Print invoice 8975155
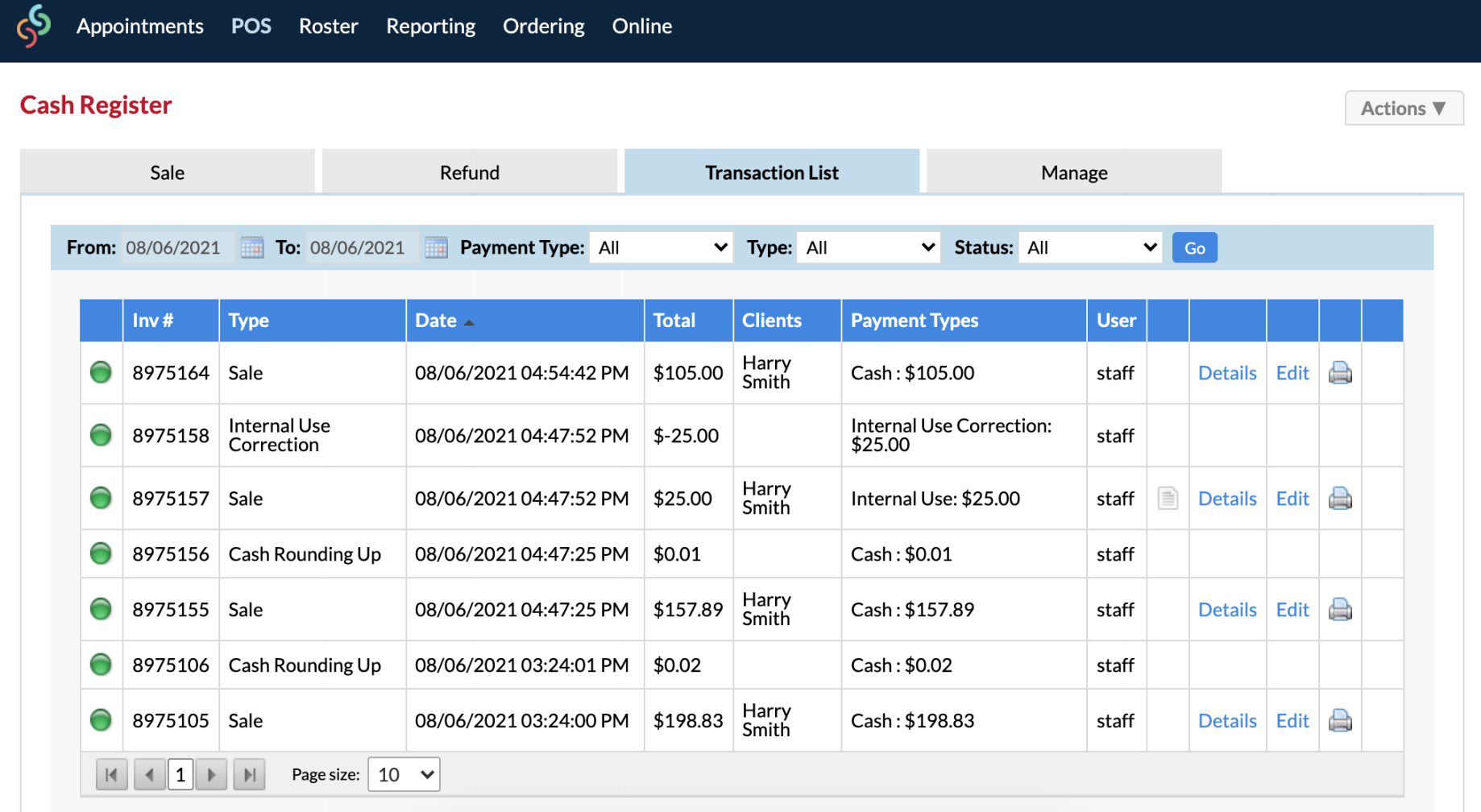 point(1340,610)
